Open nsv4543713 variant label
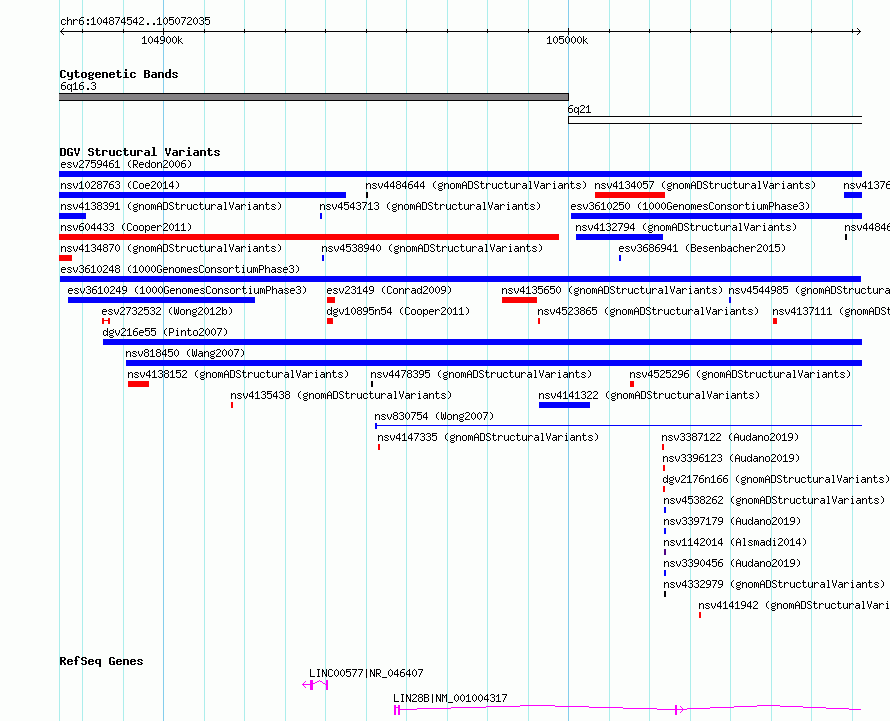Screen dimensions: 890x721 (x=430, y=206)
